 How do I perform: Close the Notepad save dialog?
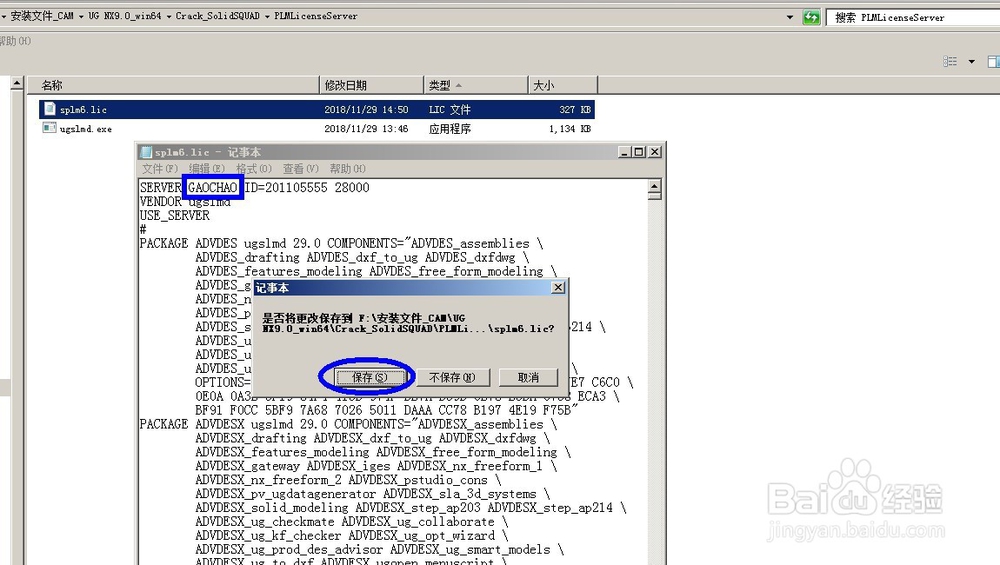pyautogui.click(x=558, y=288)
